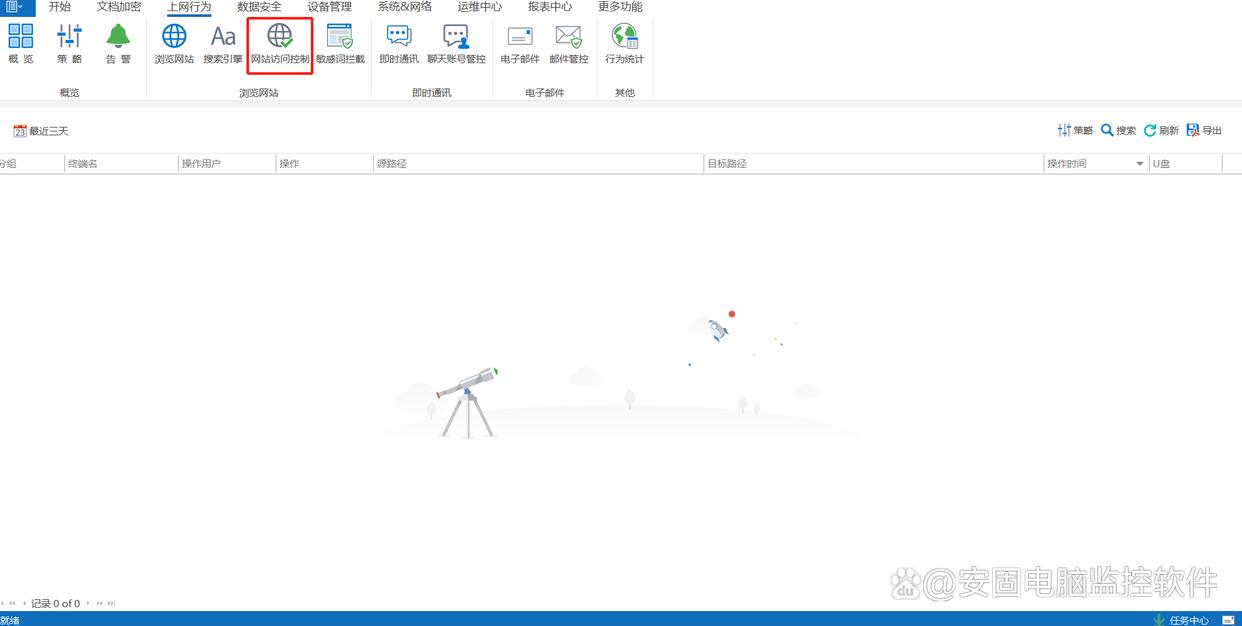
Task: Sort by 终端名 column header
Action: pos(120,163)
